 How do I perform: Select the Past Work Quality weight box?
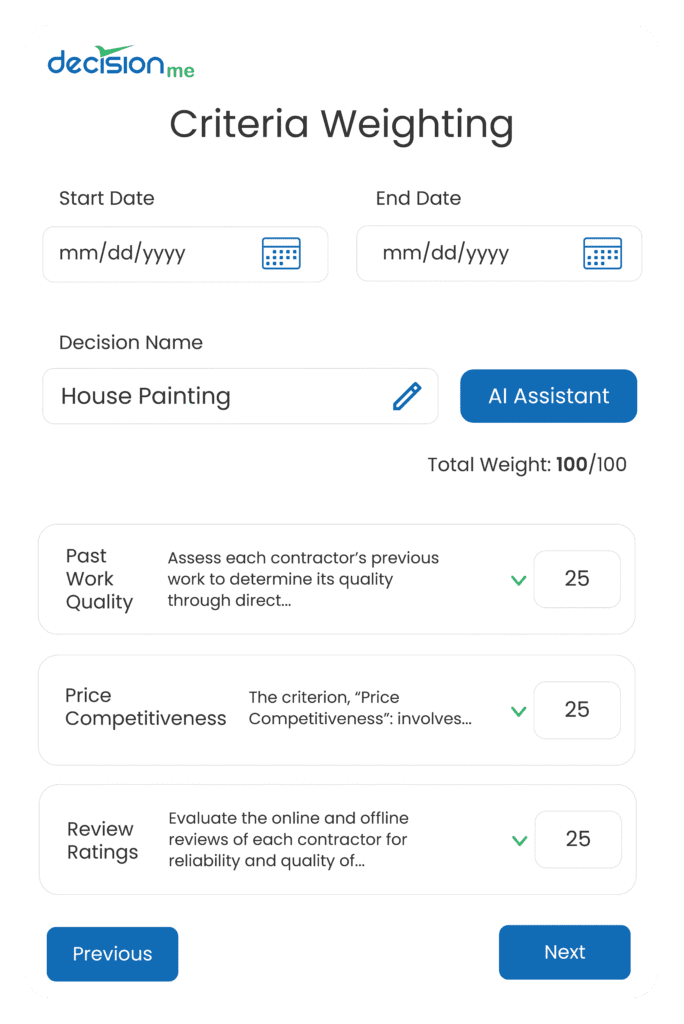[x=577, y=579]
